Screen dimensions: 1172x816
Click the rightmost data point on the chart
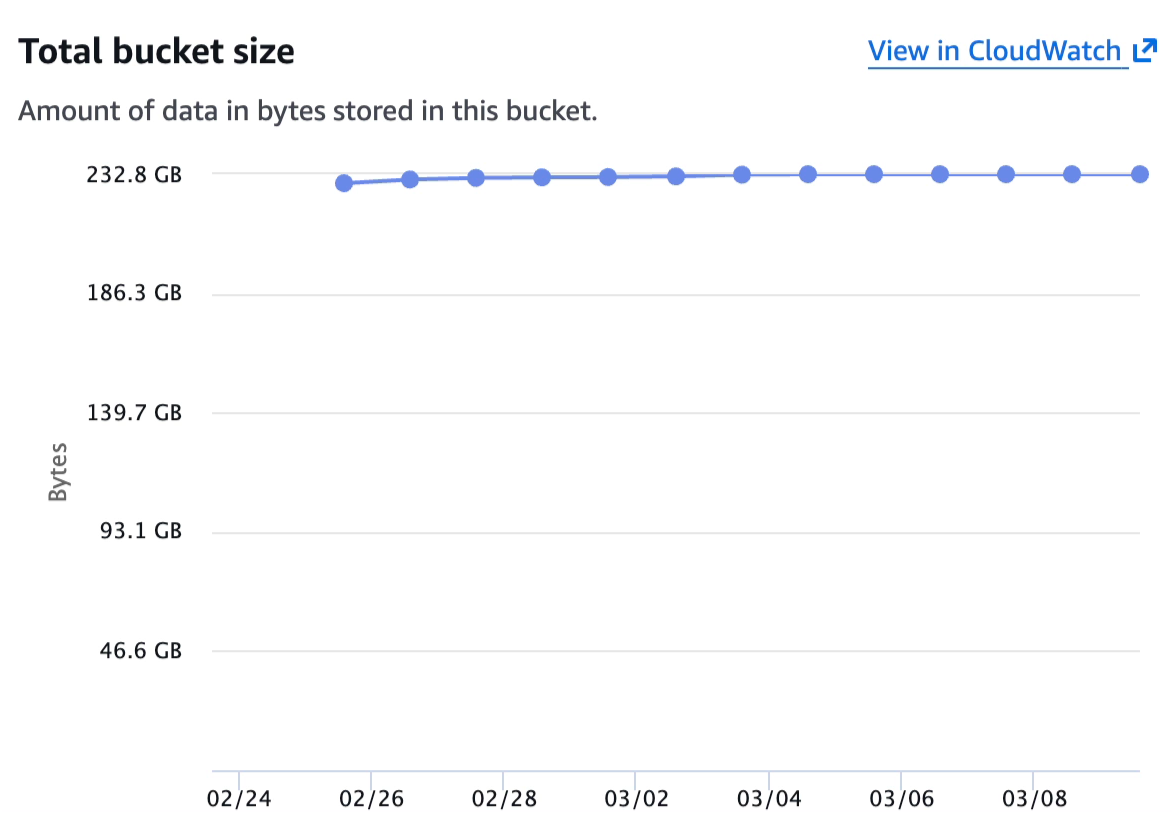click(1138, 174)
